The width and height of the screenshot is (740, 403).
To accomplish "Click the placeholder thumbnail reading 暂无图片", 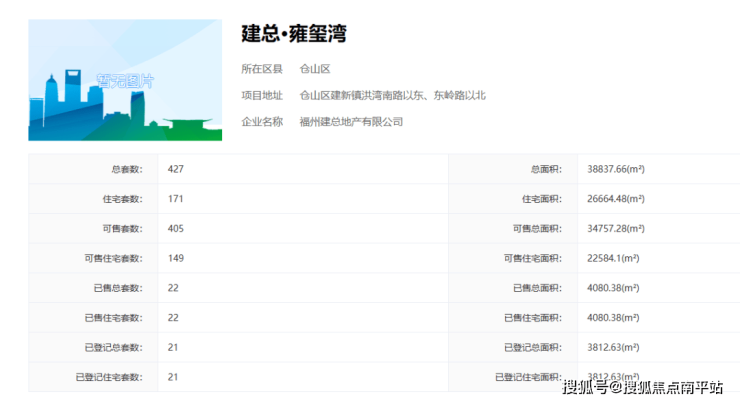I will (125, 80).
